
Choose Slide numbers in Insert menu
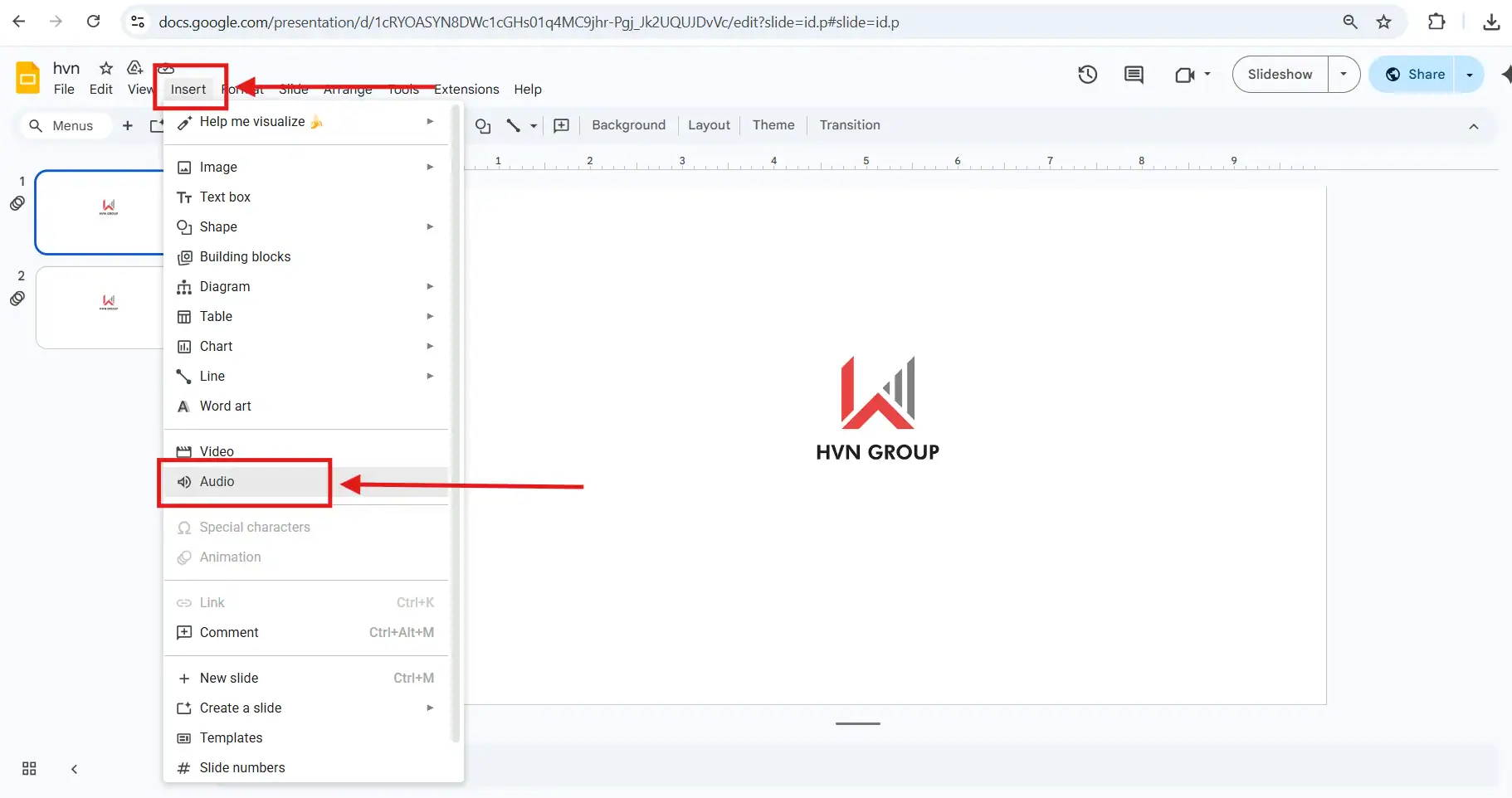point(306,767)
